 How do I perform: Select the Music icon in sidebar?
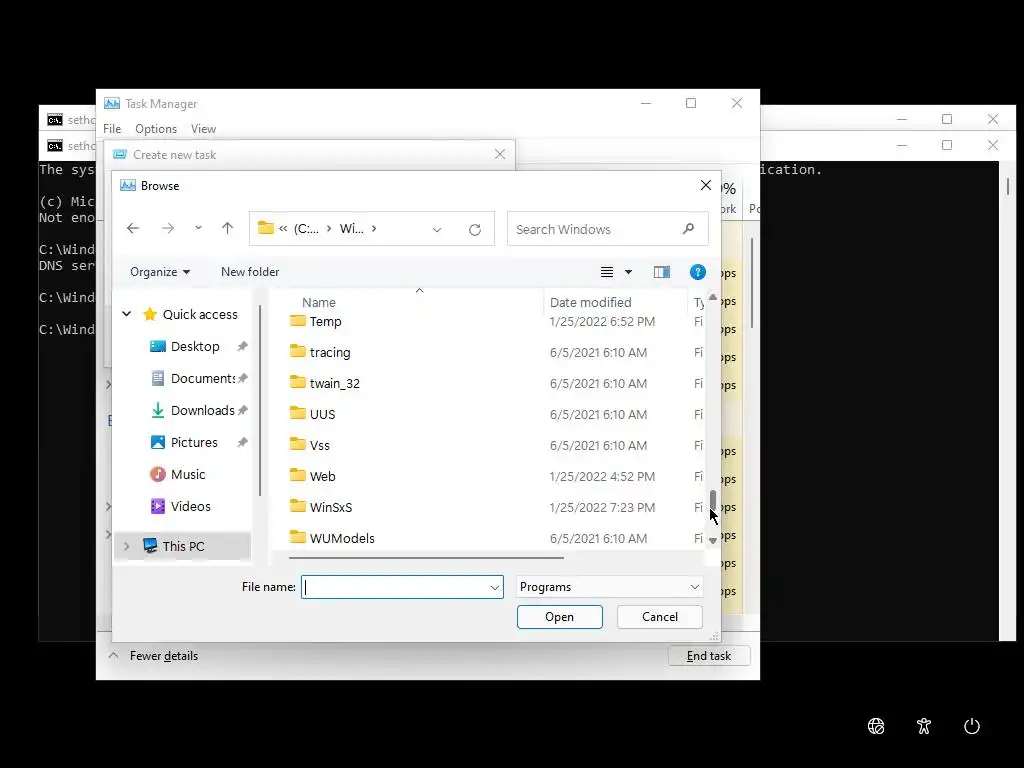(157, 474)
